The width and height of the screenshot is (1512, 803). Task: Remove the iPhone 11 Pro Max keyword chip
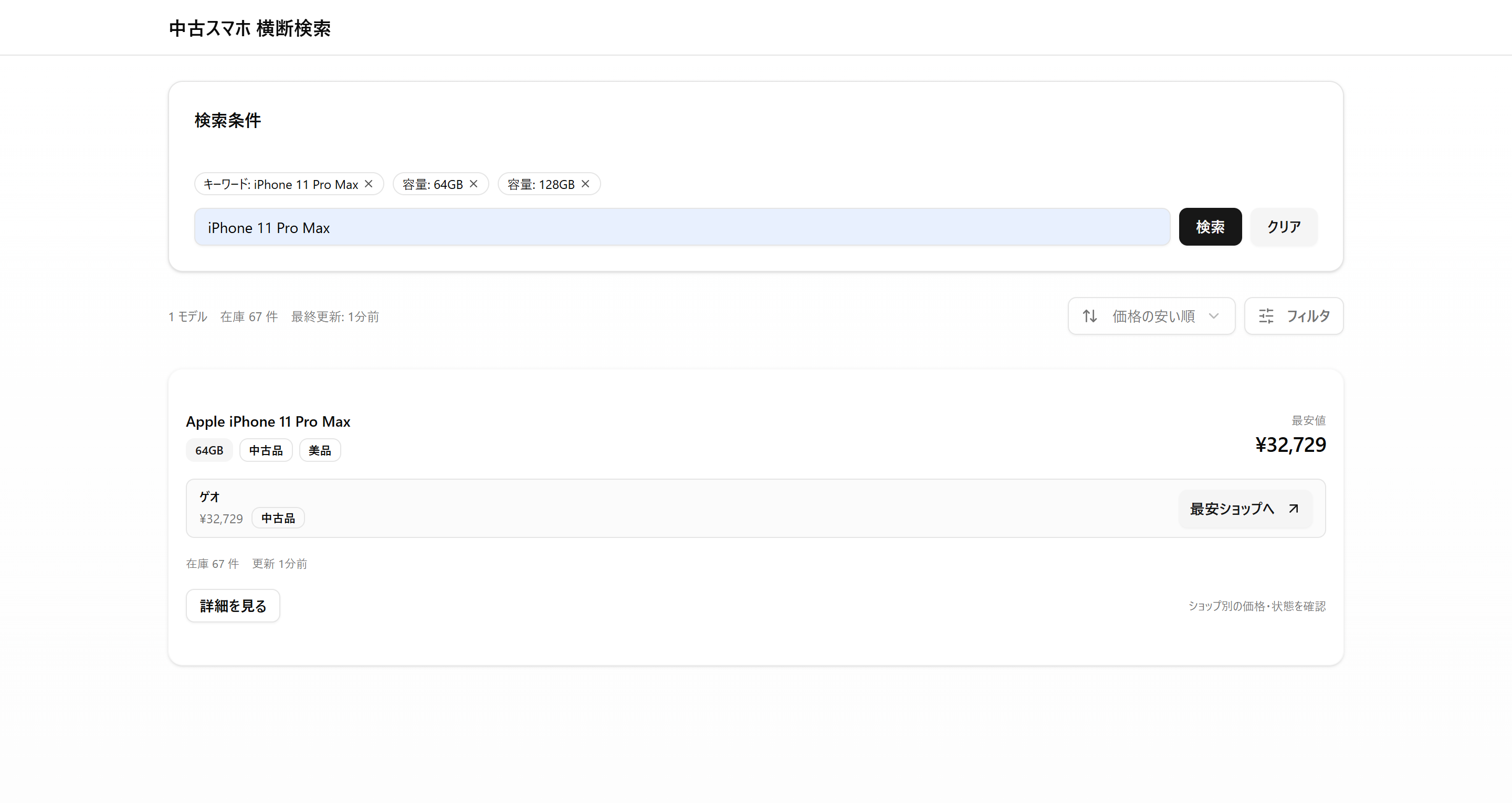[369, 184]
